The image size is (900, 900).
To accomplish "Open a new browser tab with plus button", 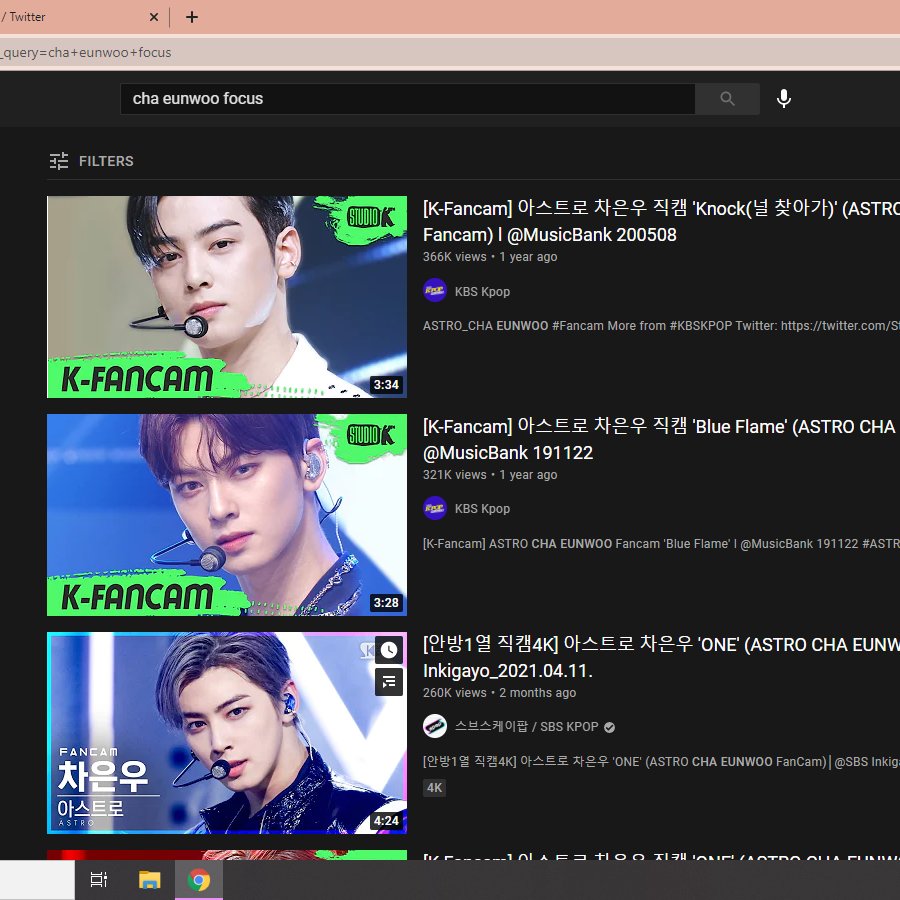I will [x=192, y=17].
